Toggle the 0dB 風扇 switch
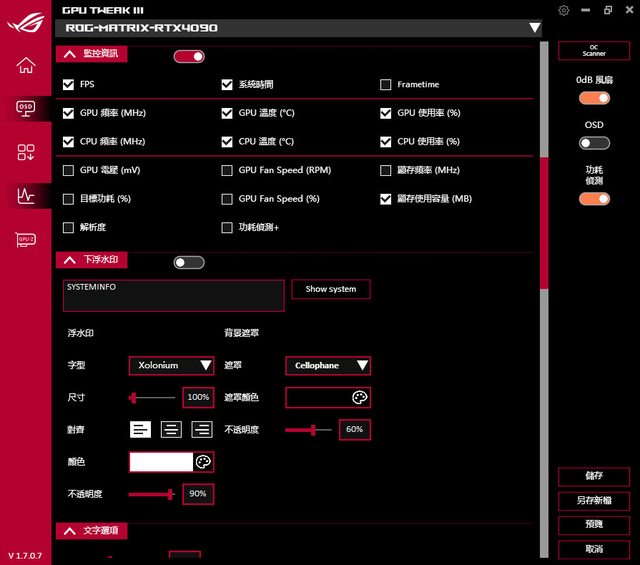Viewport: 640px width, 565px height. click(594, 98)
